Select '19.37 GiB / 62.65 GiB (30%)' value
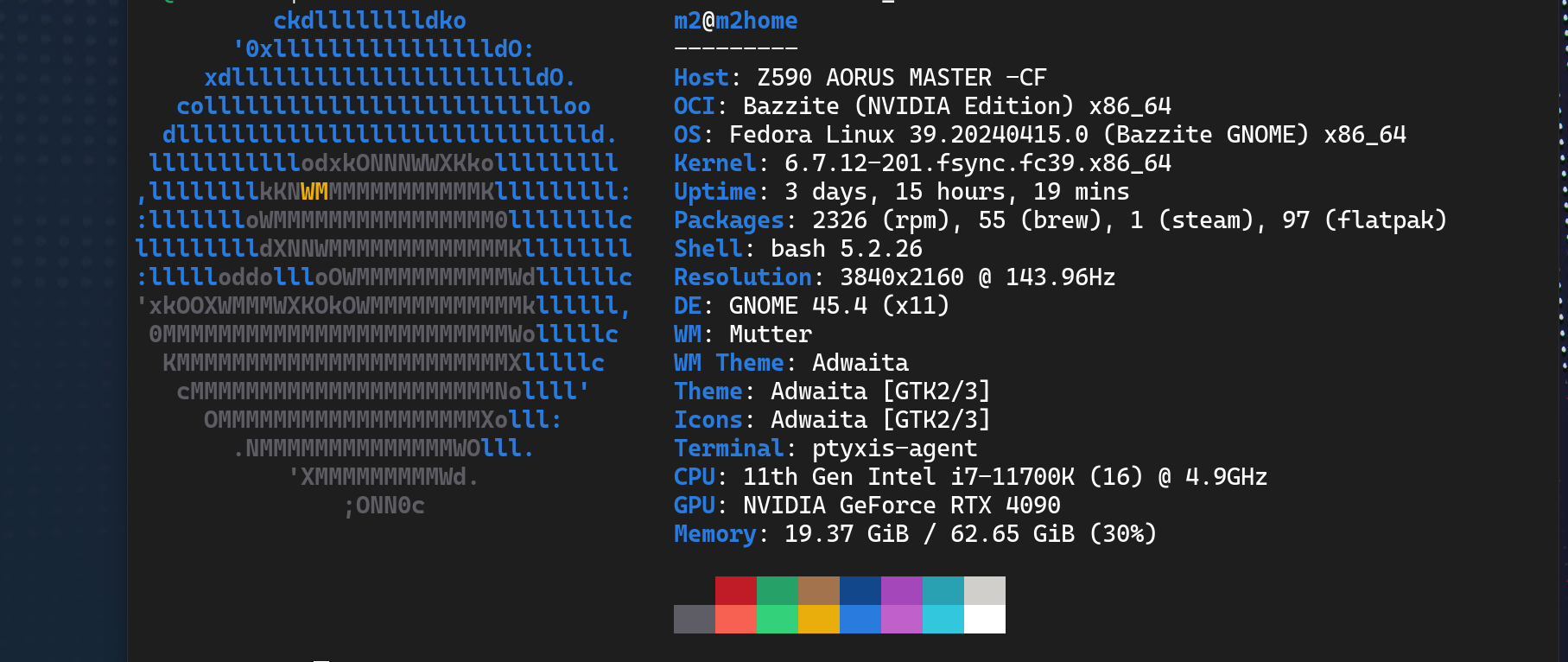This screenshot has height=662, width=1568. 971,534
